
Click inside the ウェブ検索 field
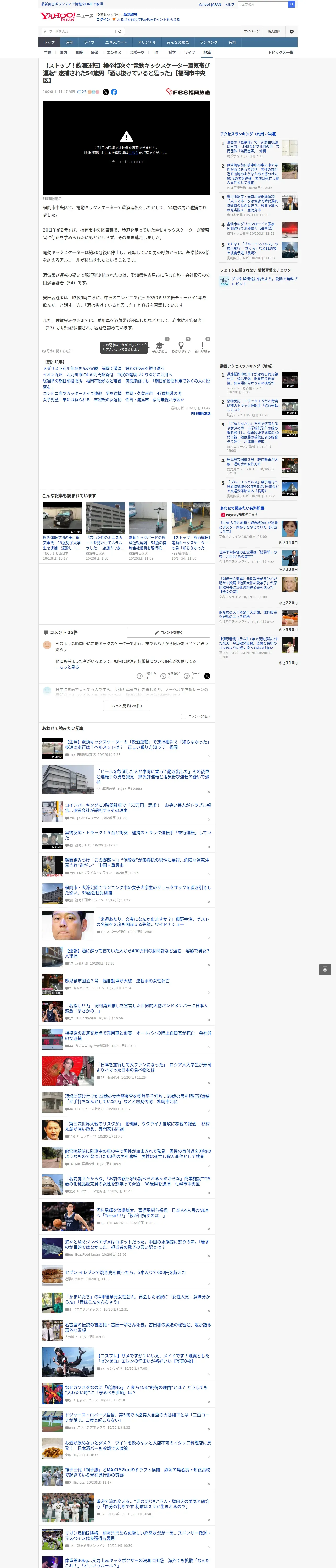262,4
